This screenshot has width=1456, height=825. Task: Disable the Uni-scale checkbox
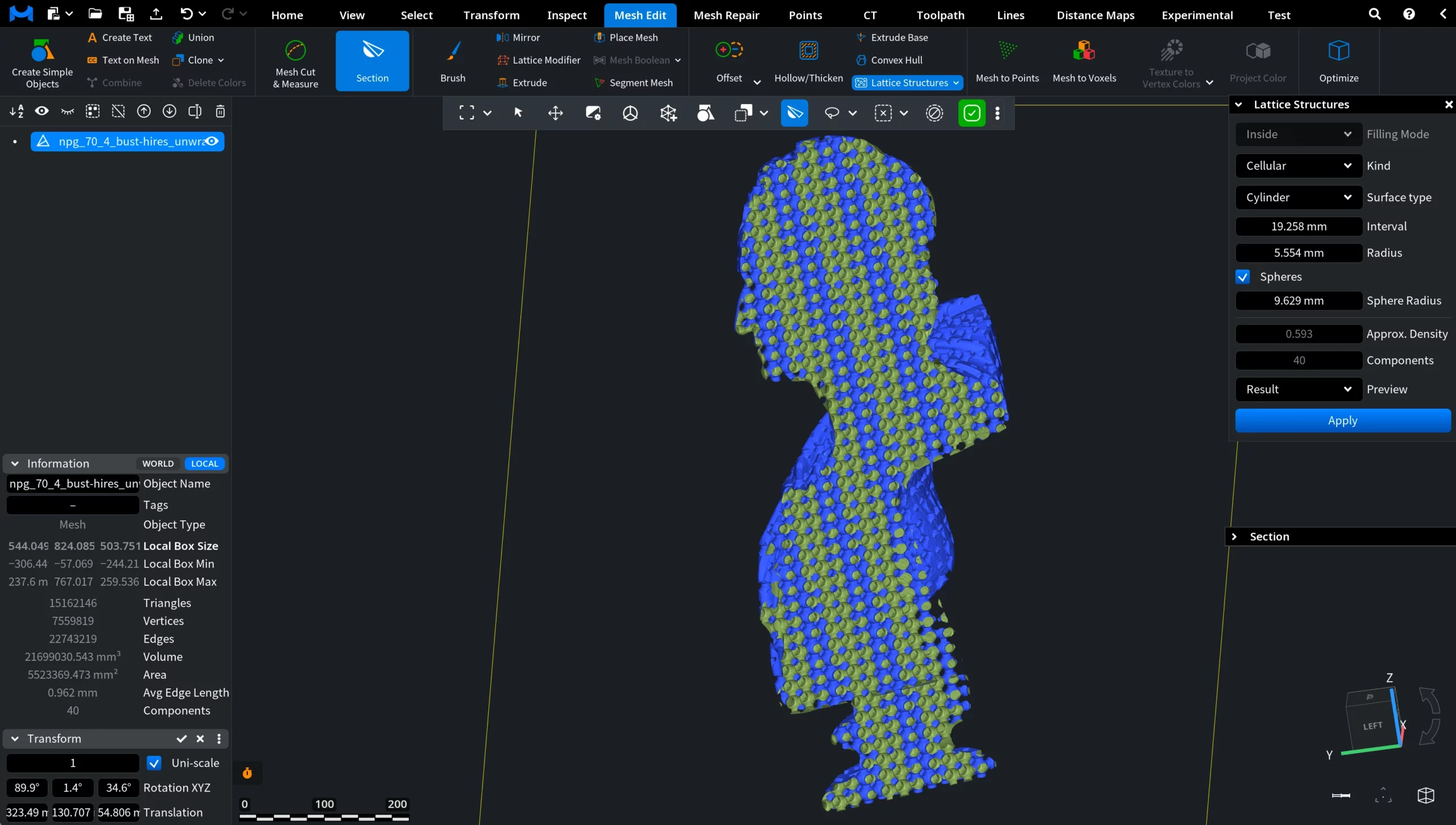(154, 763)
